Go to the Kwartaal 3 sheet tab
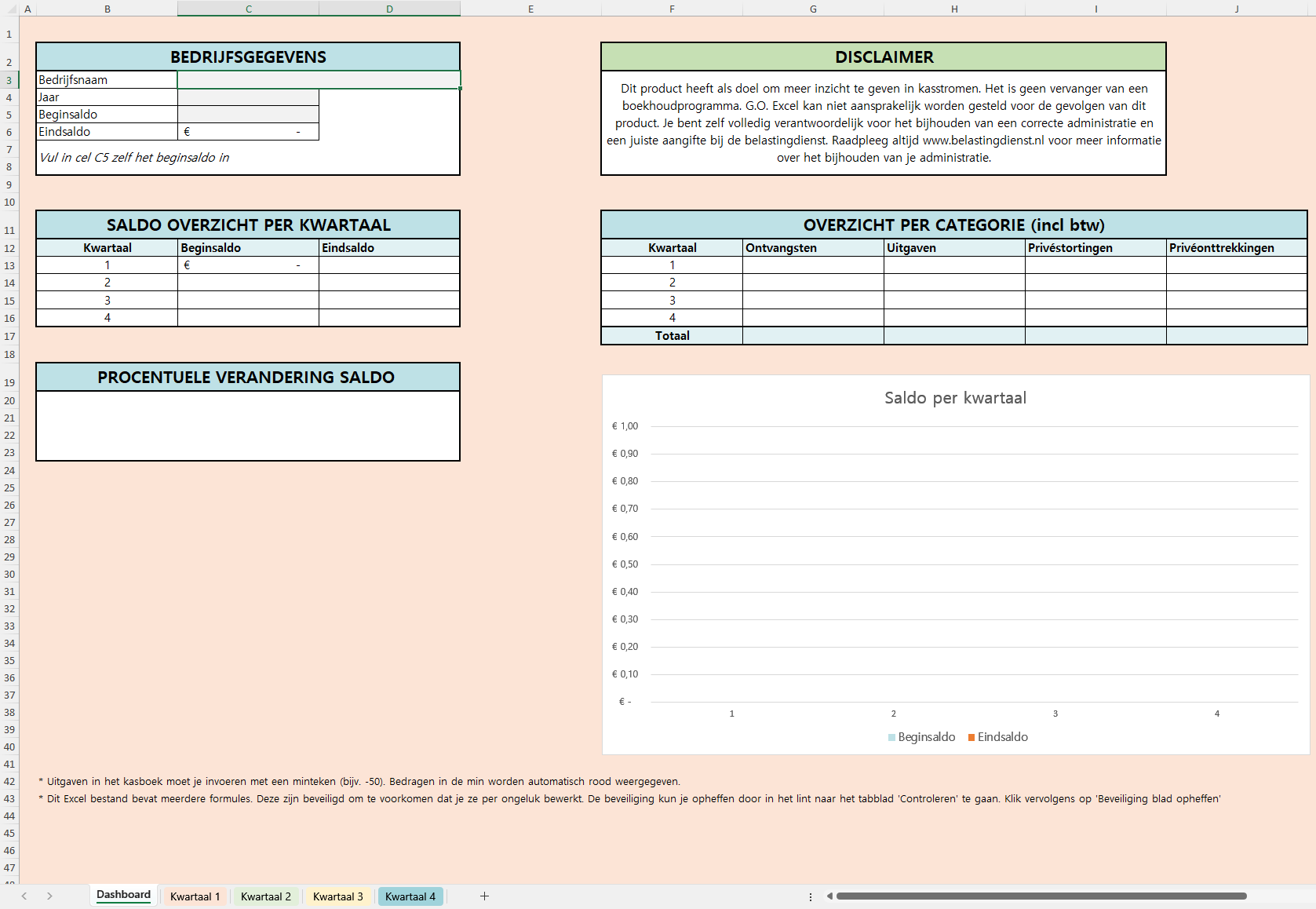Screen dimensions: 1316x909 click(x=337, y=896)
